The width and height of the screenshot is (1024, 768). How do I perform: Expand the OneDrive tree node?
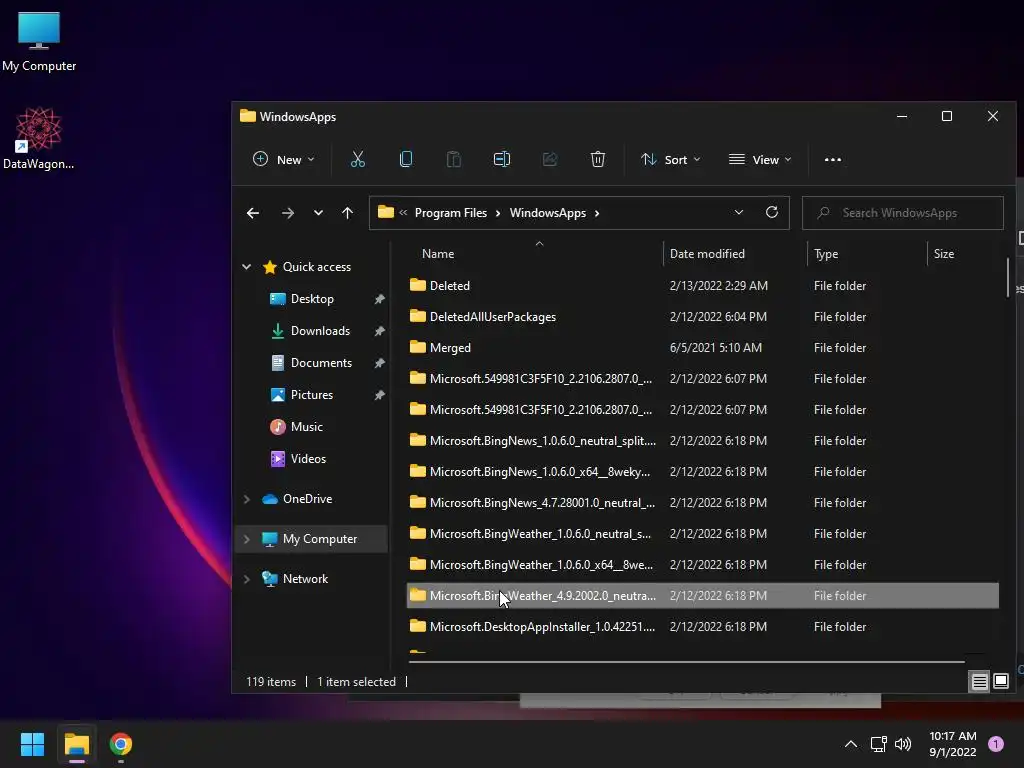[246, 499]
